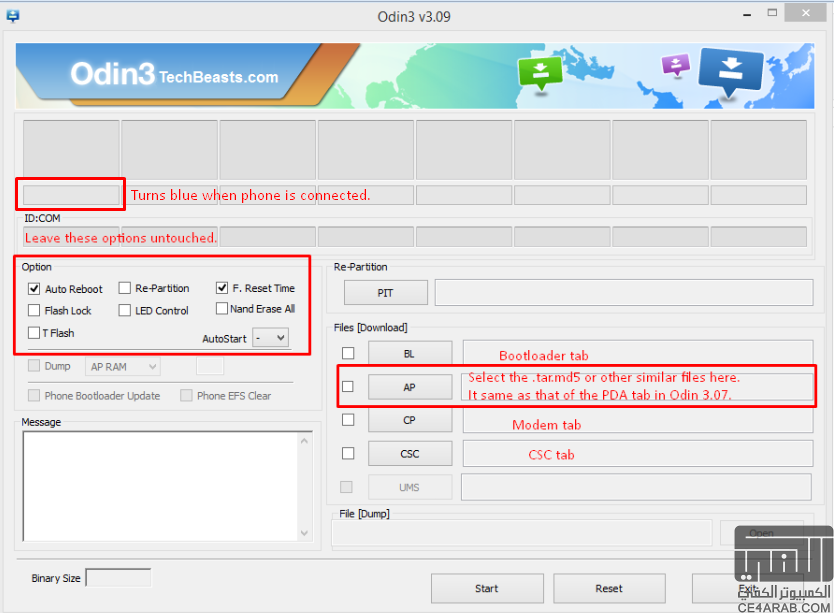
Task: Click the Message box scroll-up arrow
Action: point(304,441)
